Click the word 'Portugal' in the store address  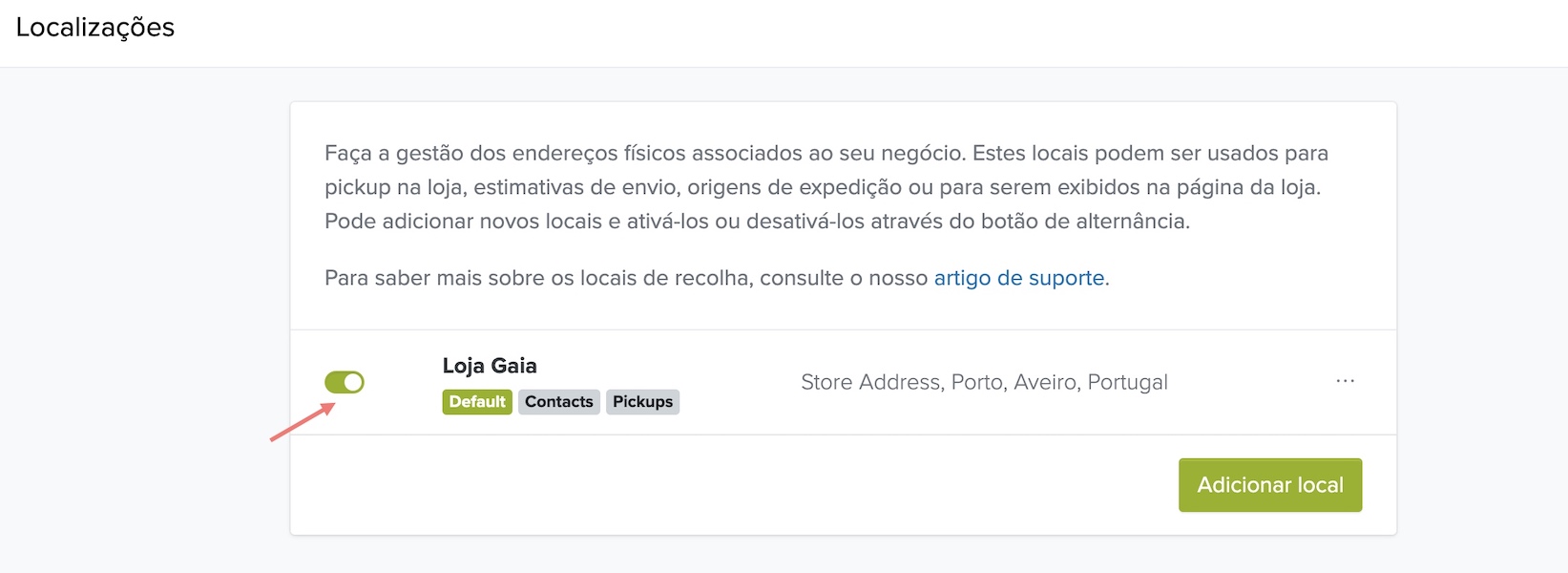[1128, 382]
